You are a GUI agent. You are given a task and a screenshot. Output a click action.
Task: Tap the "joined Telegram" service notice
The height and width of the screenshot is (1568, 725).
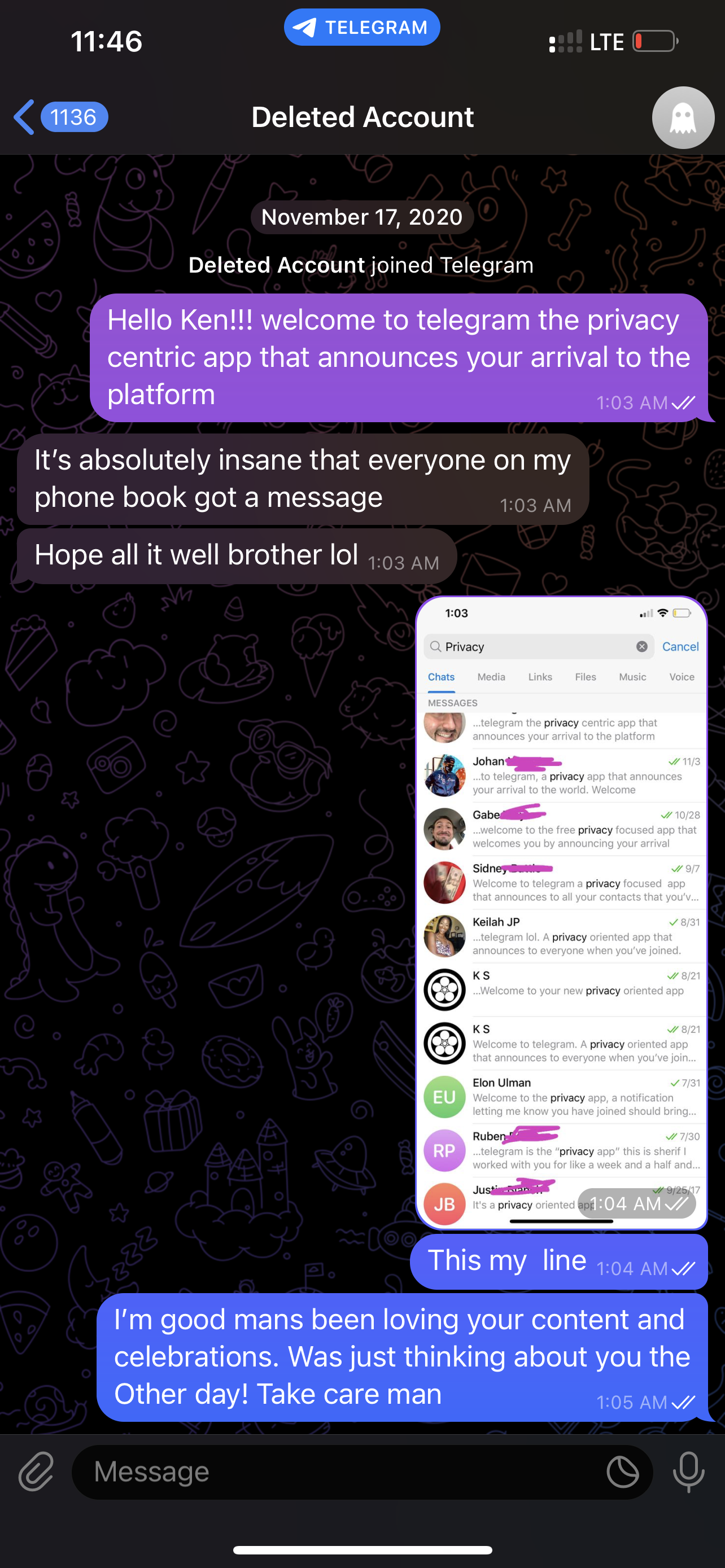(x=361, y=265)
